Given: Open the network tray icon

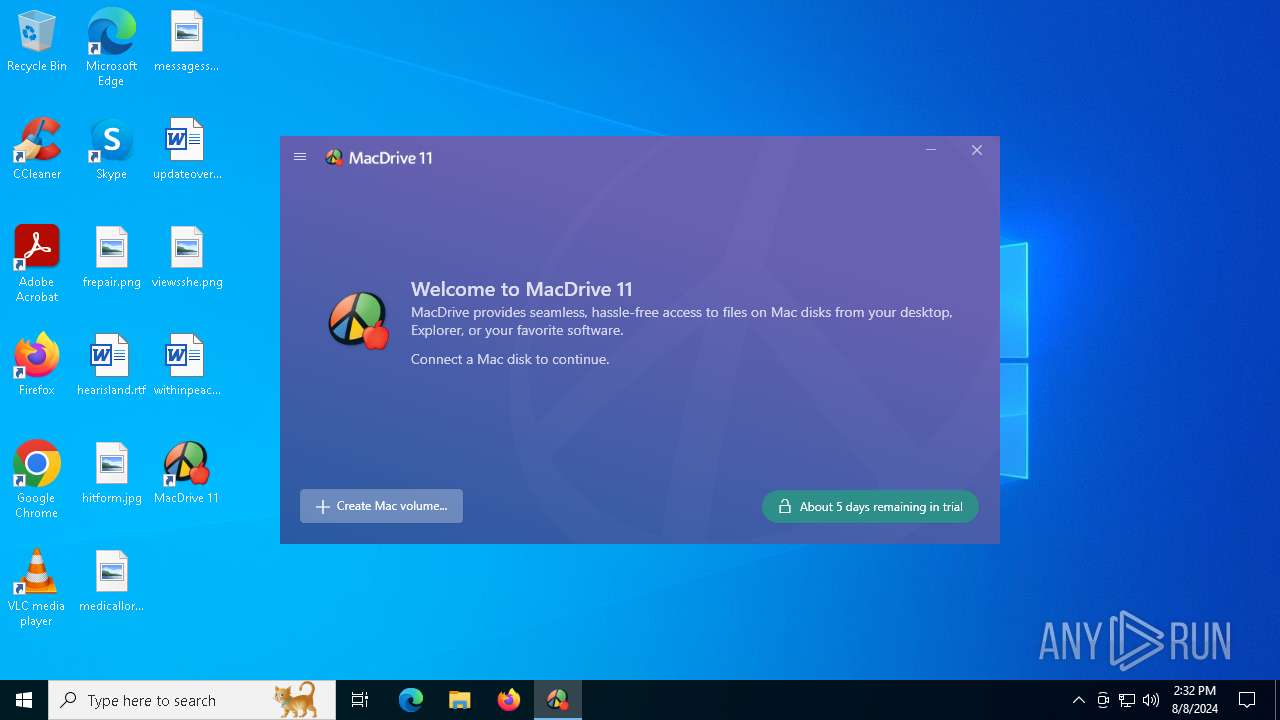Looking at the screenshot, I should (1127, 700).
